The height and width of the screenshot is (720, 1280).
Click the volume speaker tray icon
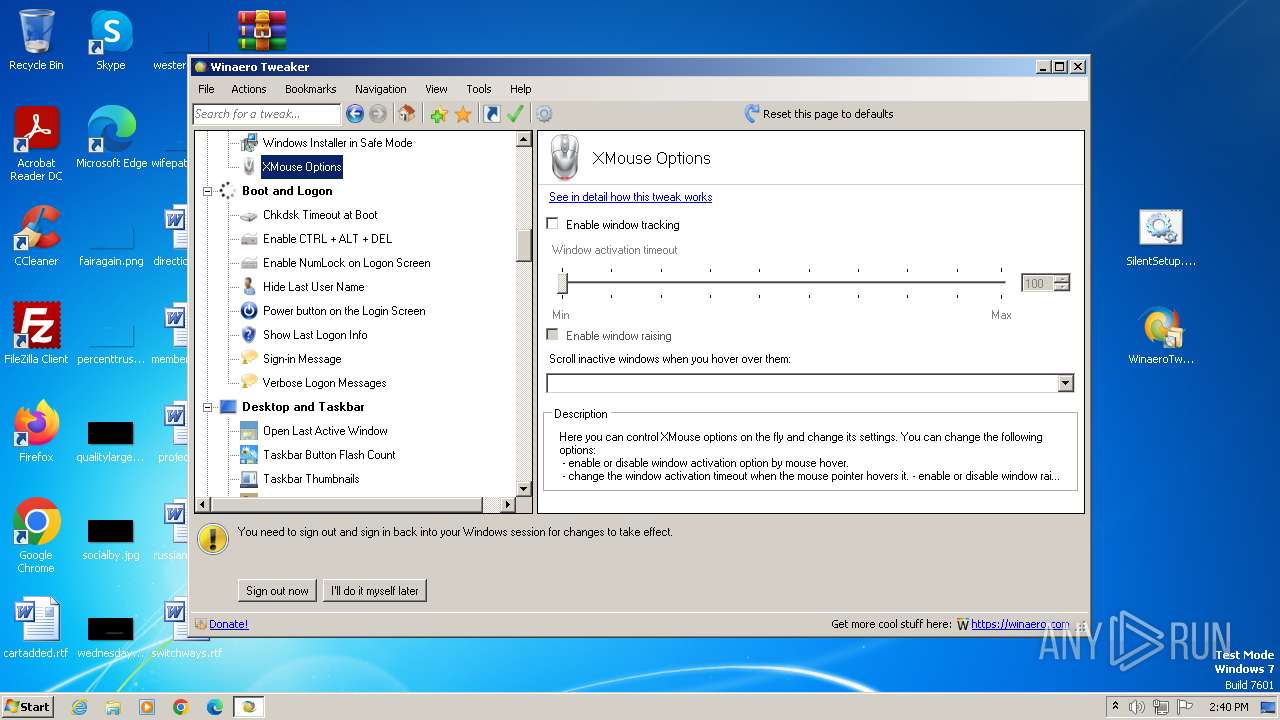click(1137, 707)
